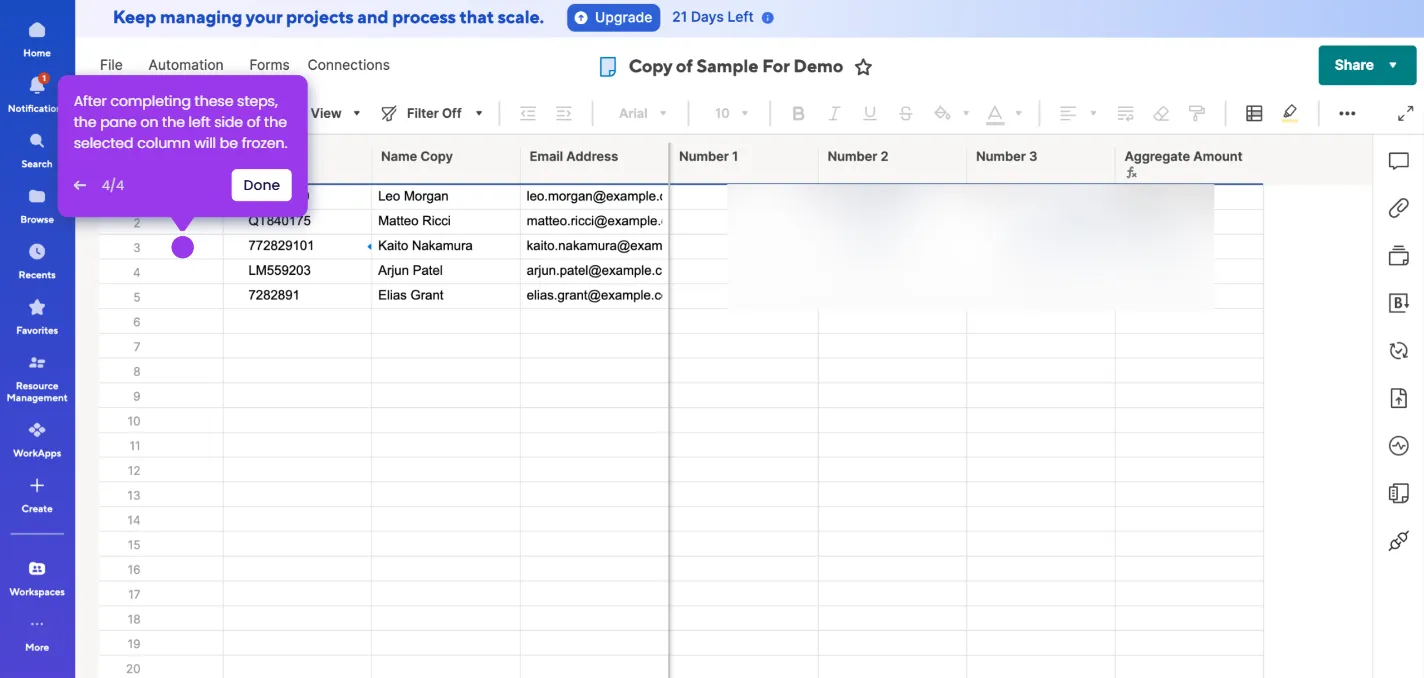Click the 21 Days Left info icon

767,18
